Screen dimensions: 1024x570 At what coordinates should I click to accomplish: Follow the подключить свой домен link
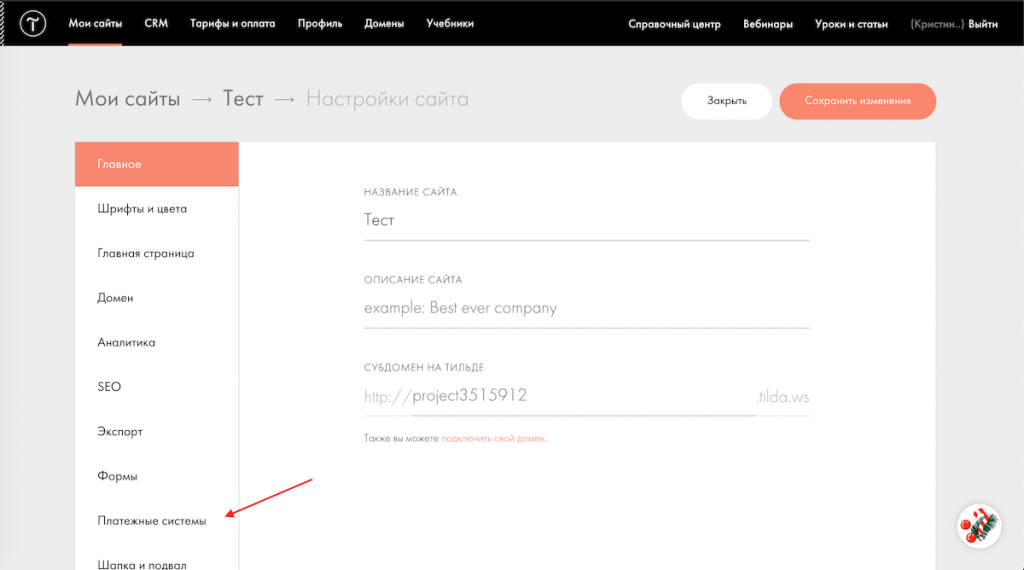click(x=493, y=438)
